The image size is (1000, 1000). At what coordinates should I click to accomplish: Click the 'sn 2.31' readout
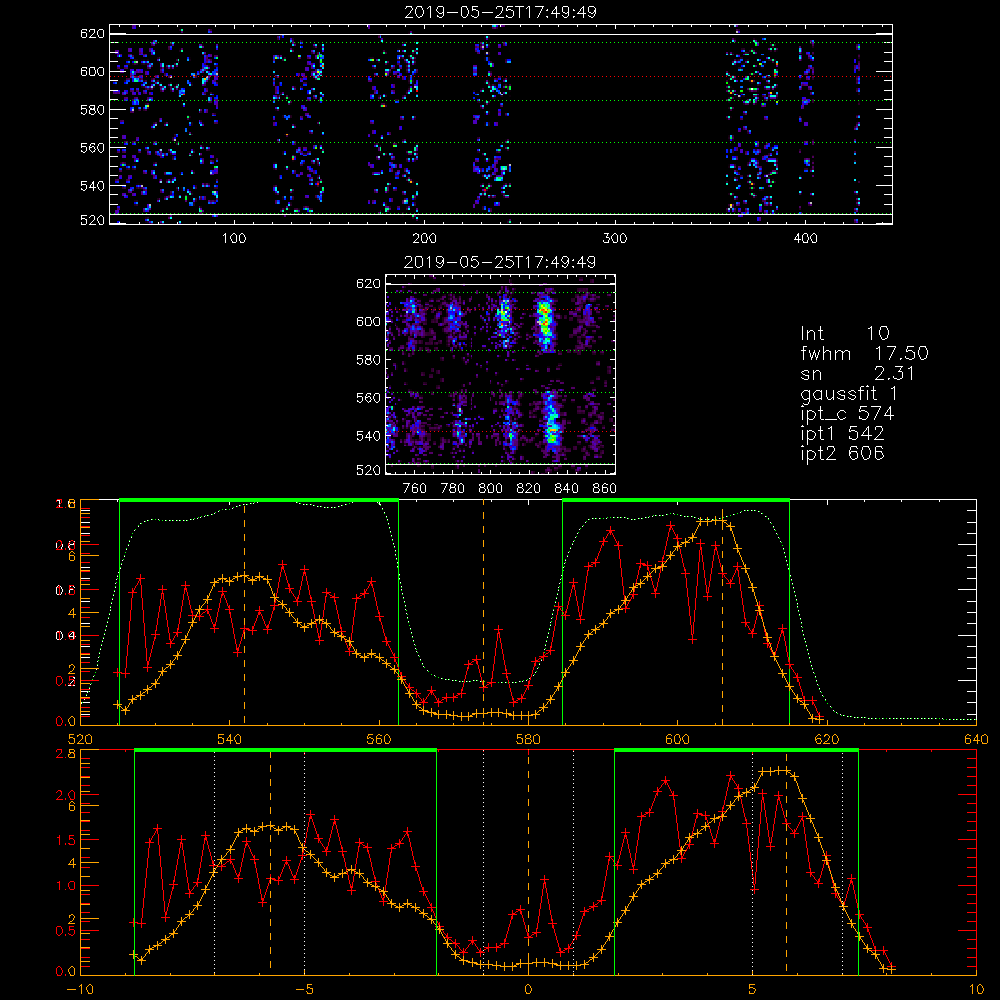[x=857, y=373]
